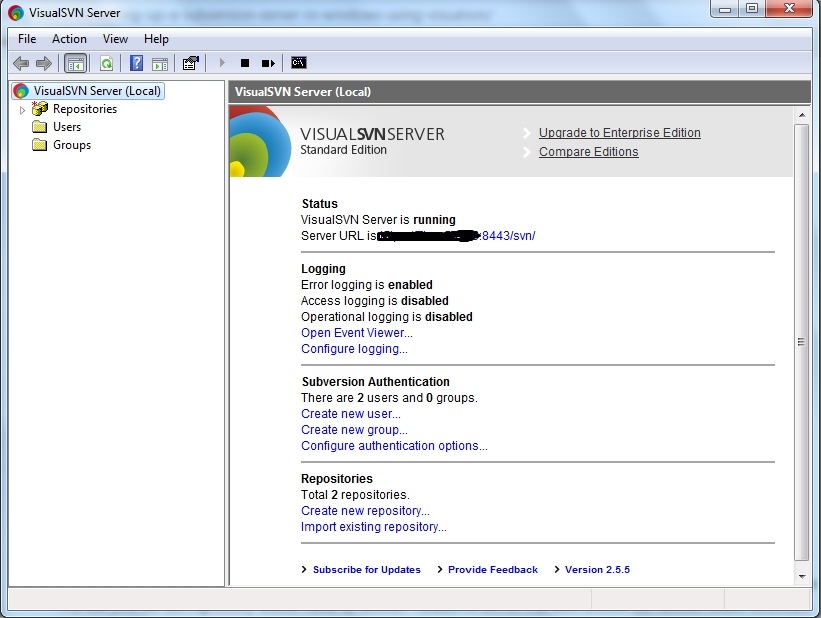
Task: Click the Forward navigation arrow in the toolbar
Action: click(44, 62)
